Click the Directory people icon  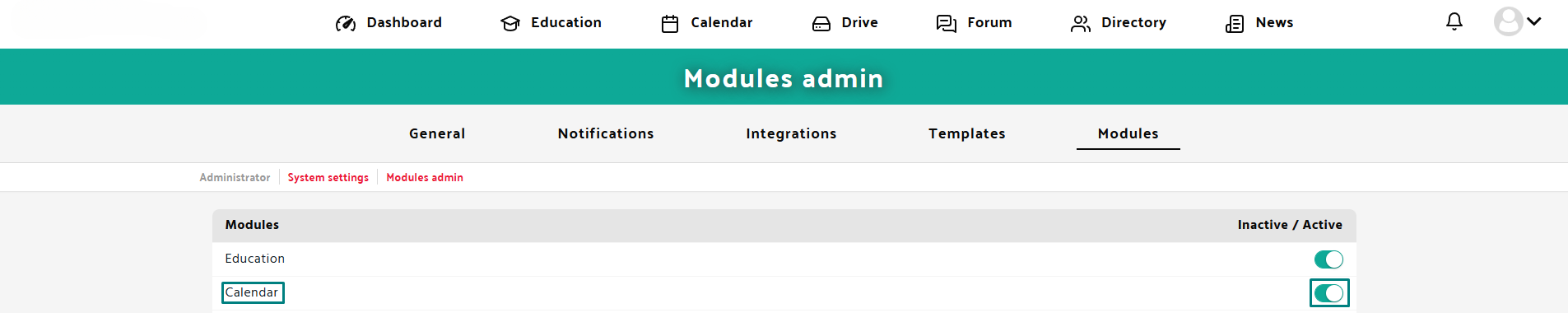coord(1081,23)
